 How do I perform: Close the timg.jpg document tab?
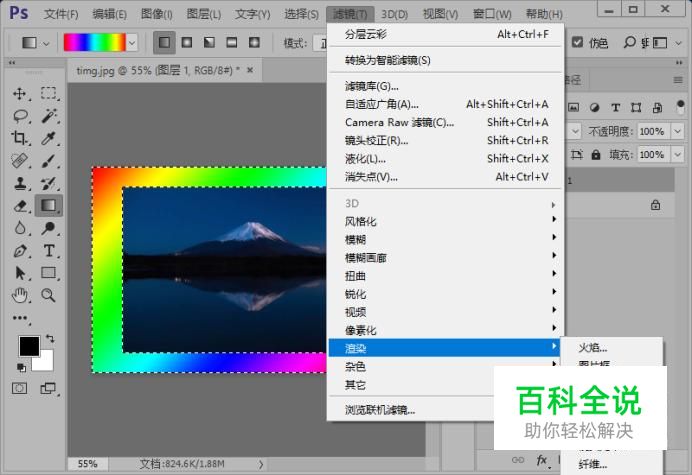[250, 70]
